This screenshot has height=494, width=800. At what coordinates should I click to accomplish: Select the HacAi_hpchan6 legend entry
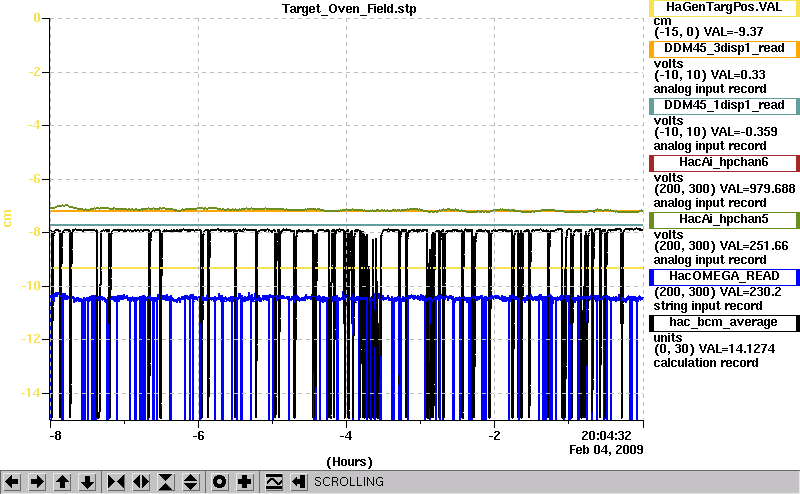(724, 163)
